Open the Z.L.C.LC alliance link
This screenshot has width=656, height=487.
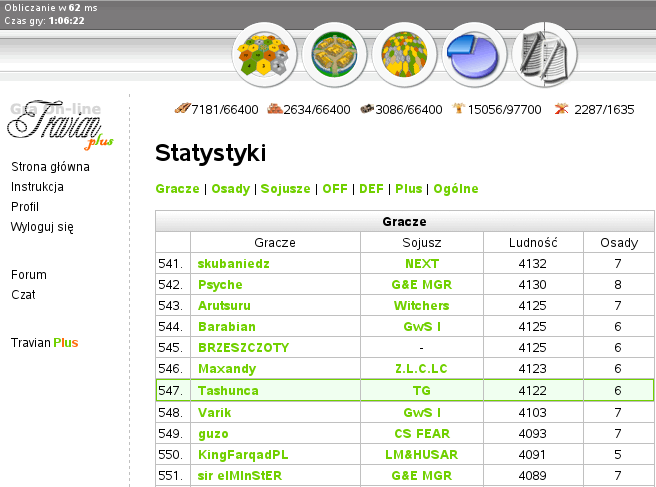[422, 369]
